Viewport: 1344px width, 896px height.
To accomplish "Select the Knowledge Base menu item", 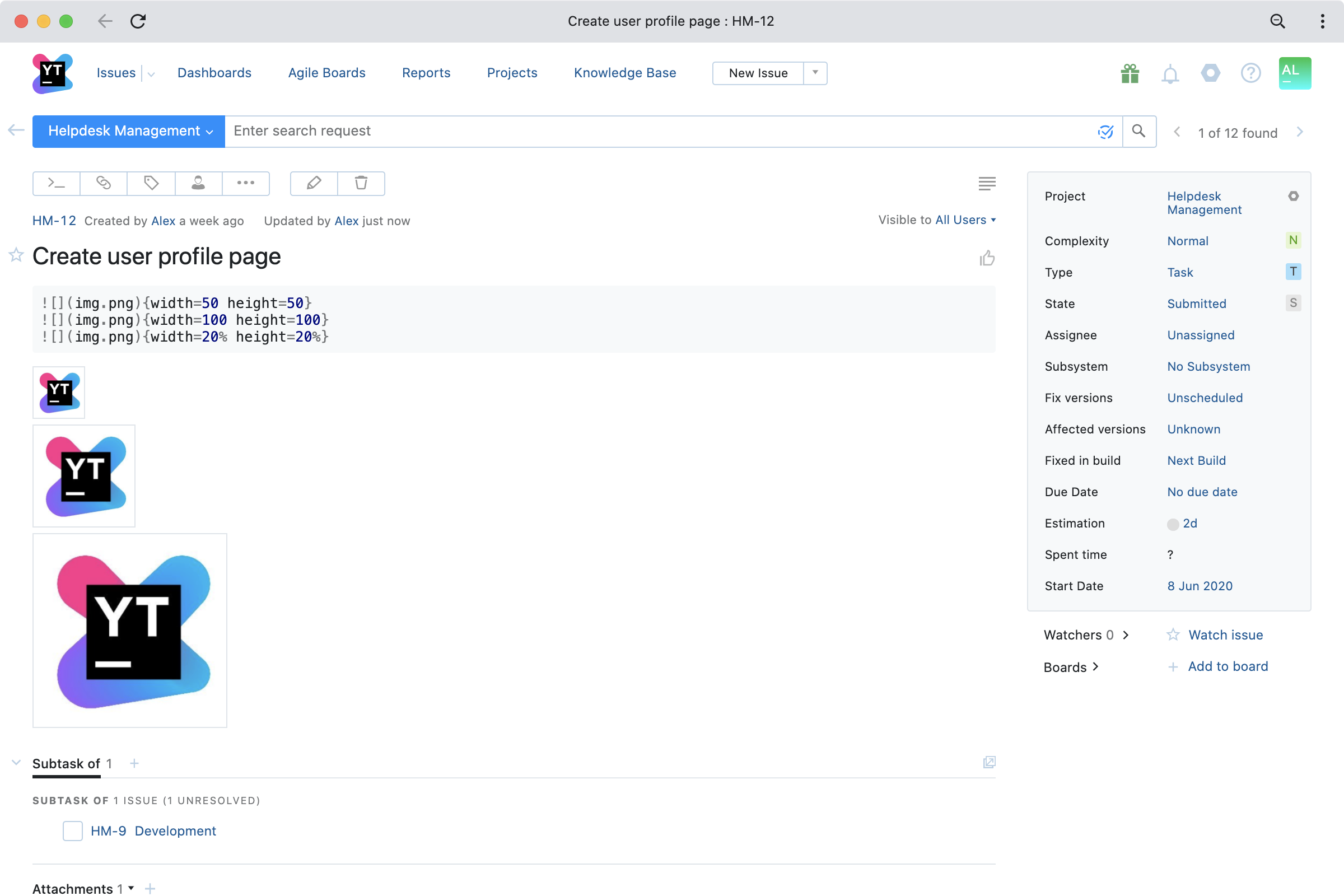I will coord(625,72).
